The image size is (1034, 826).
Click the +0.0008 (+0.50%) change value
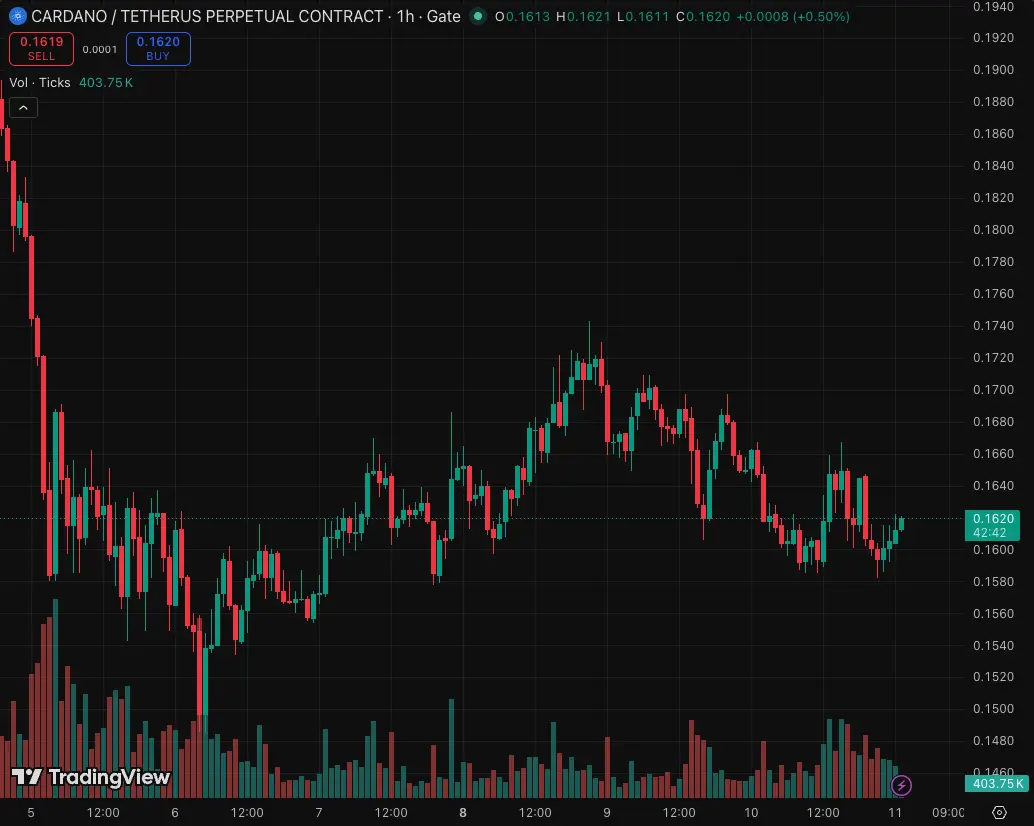[x=793, y=16]
